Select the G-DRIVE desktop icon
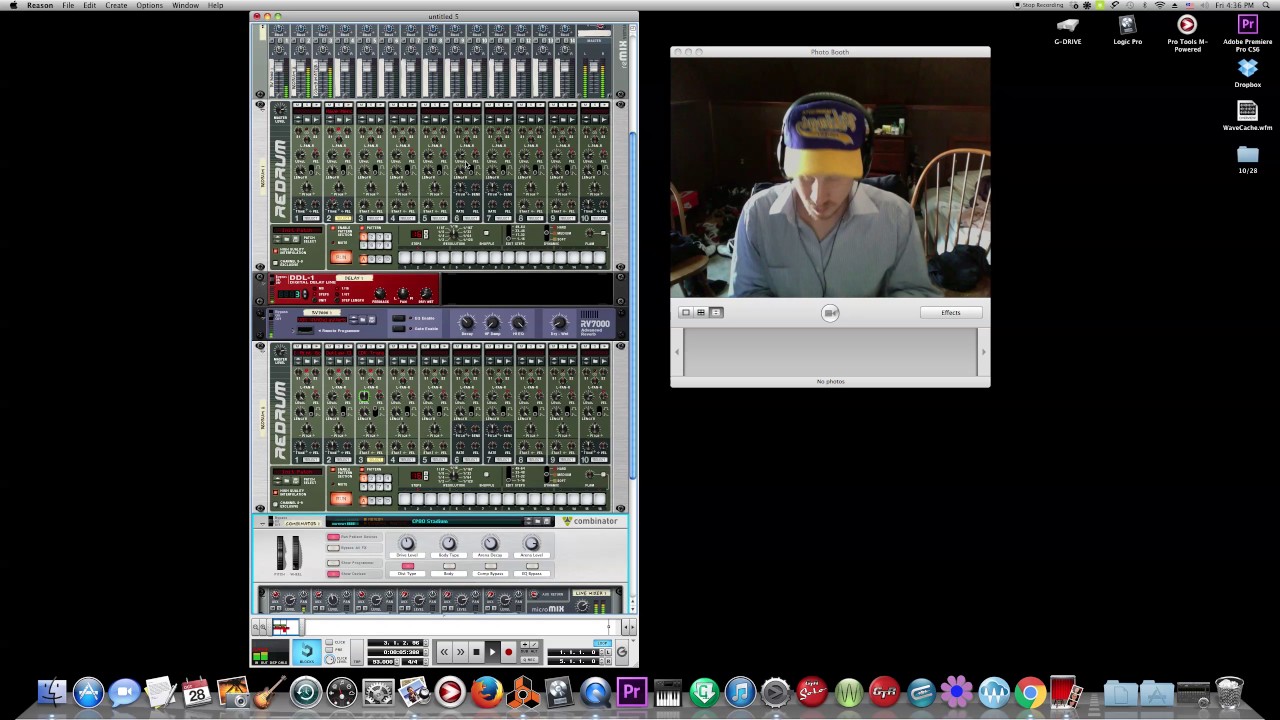The height and width of the screenshot is (720, 1280). pos(1068,30)
